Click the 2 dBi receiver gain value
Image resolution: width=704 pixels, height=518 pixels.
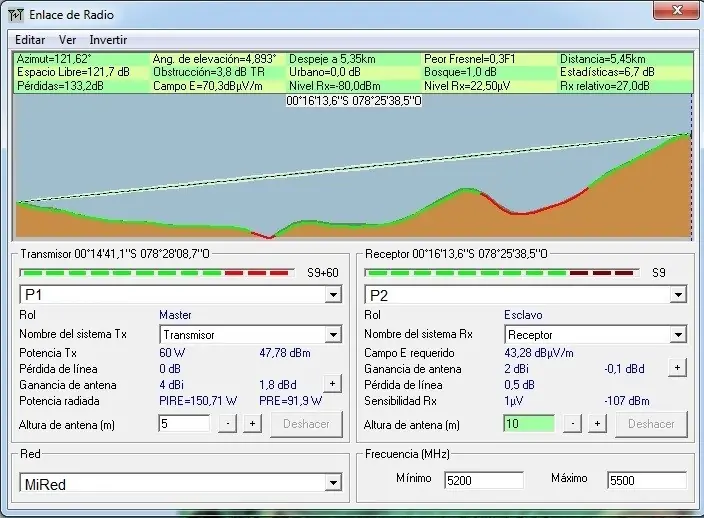(516, 369)
